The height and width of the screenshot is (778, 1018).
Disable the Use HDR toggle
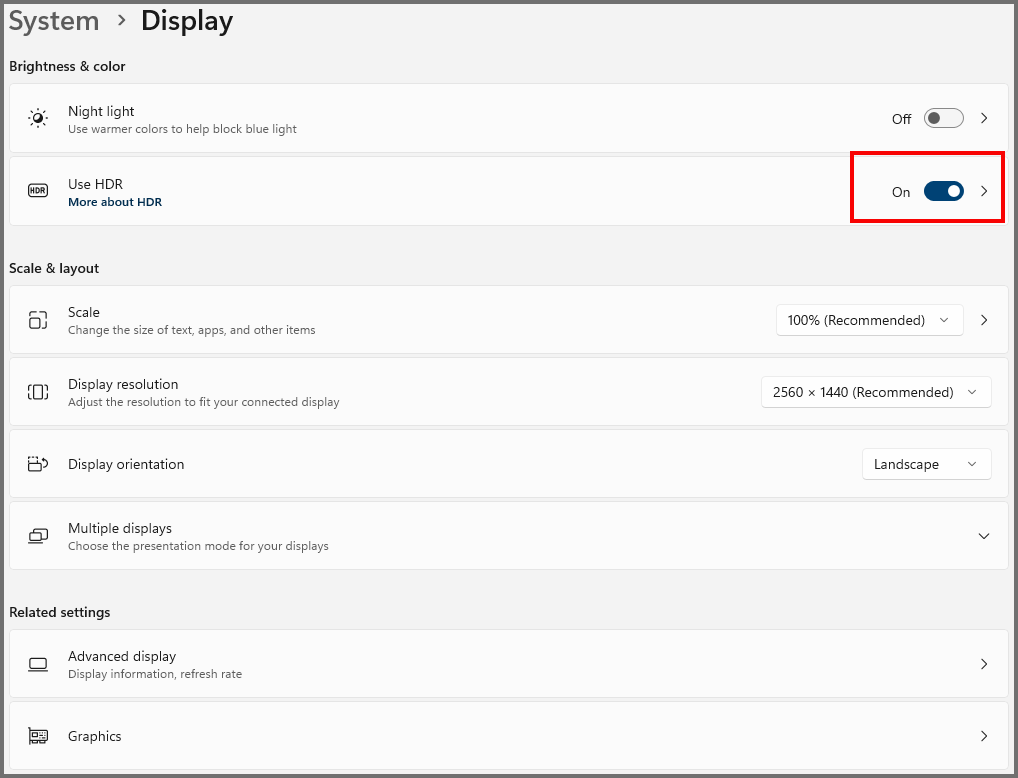943,191
